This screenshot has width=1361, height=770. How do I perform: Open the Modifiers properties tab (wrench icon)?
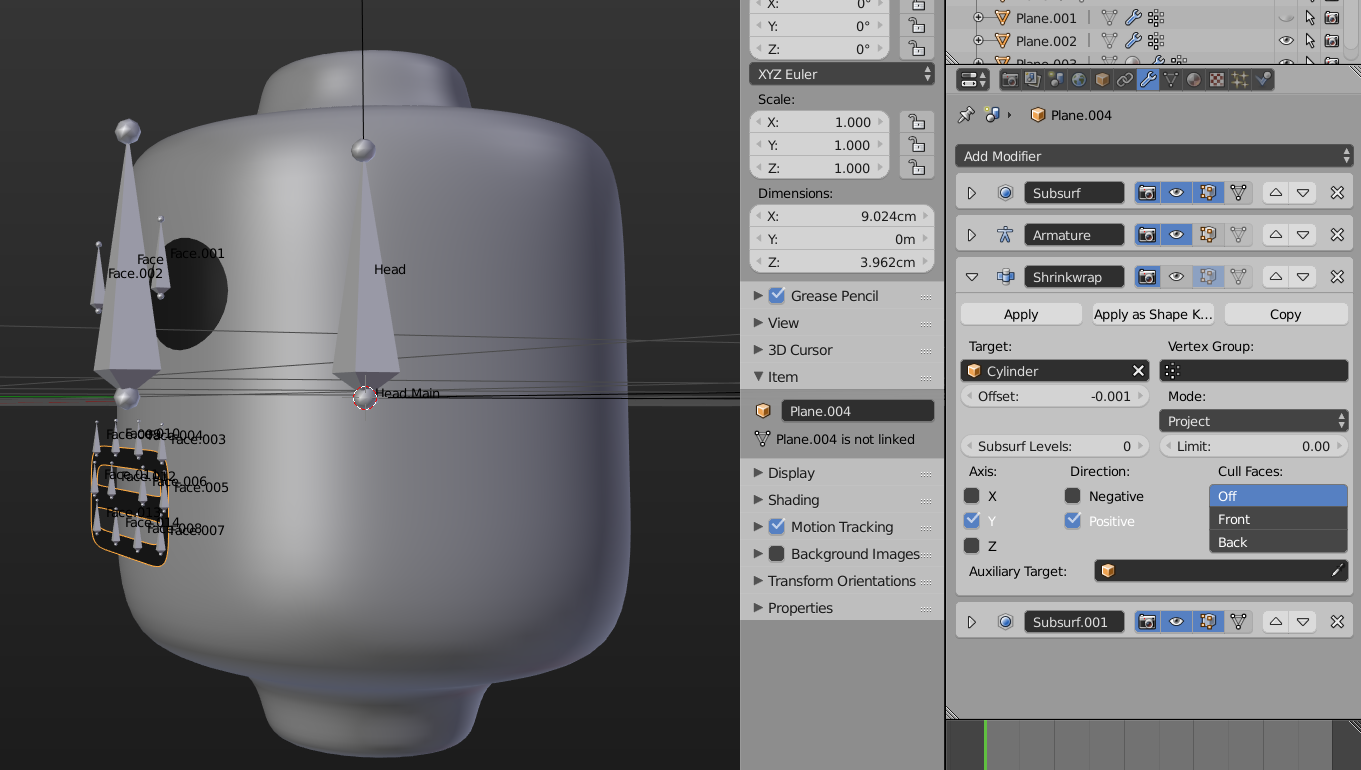(x=1148, y=80)
